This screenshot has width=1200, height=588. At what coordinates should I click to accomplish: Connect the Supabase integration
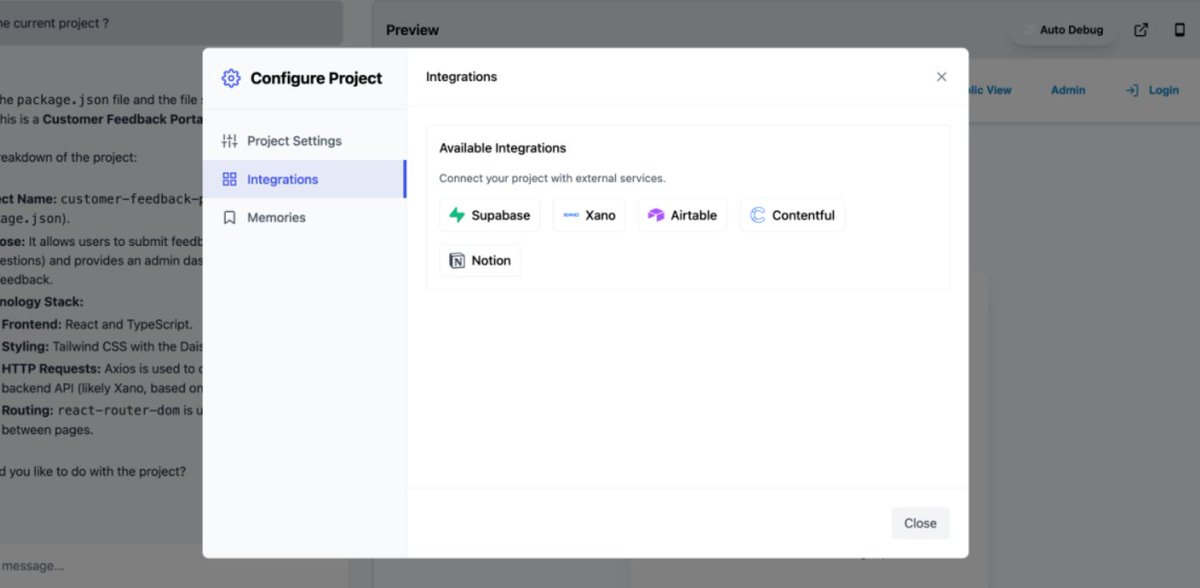490,215
